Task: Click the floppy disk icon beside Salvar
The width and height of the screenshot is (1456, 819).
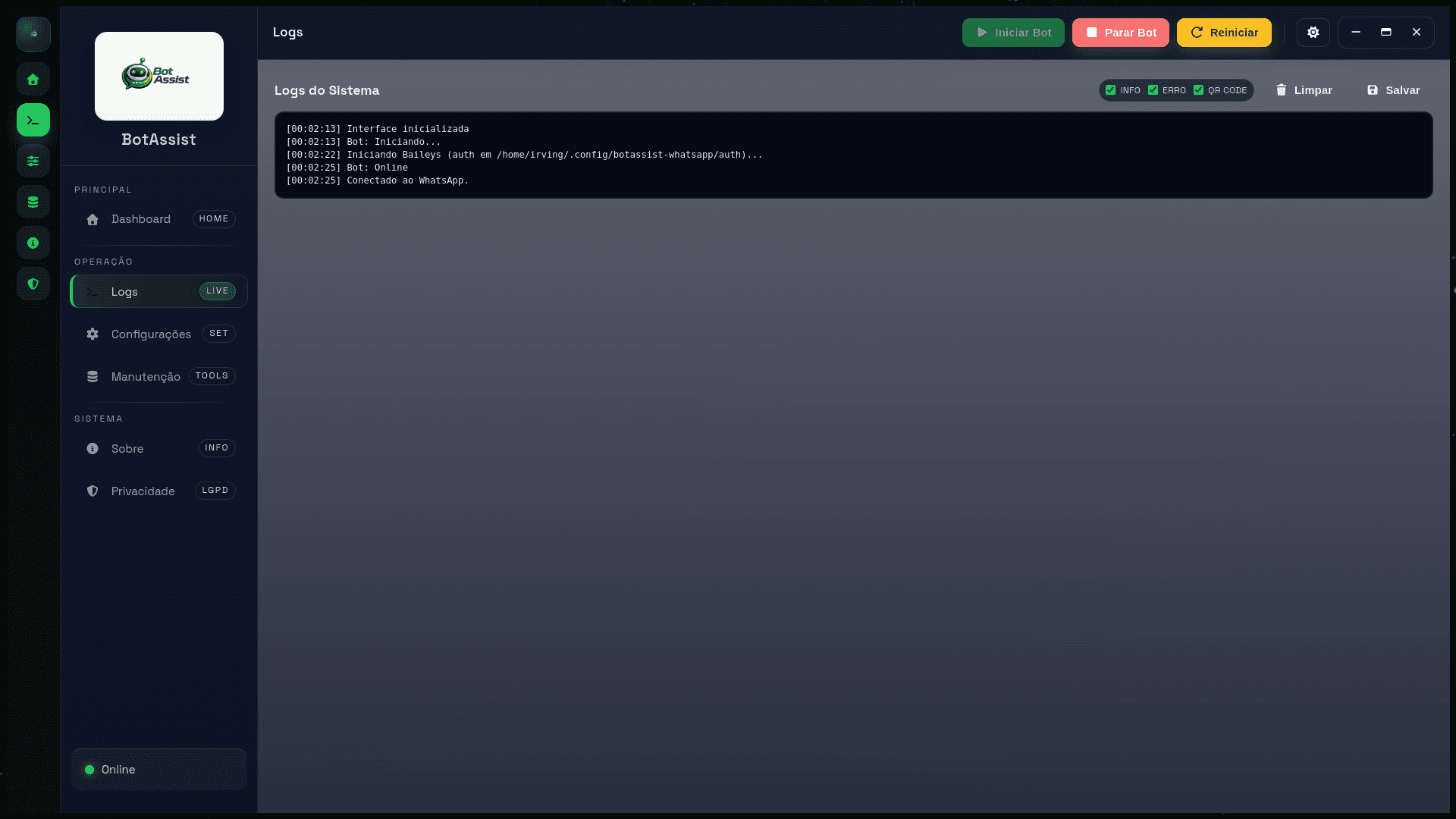Action: coord(1372,89)
